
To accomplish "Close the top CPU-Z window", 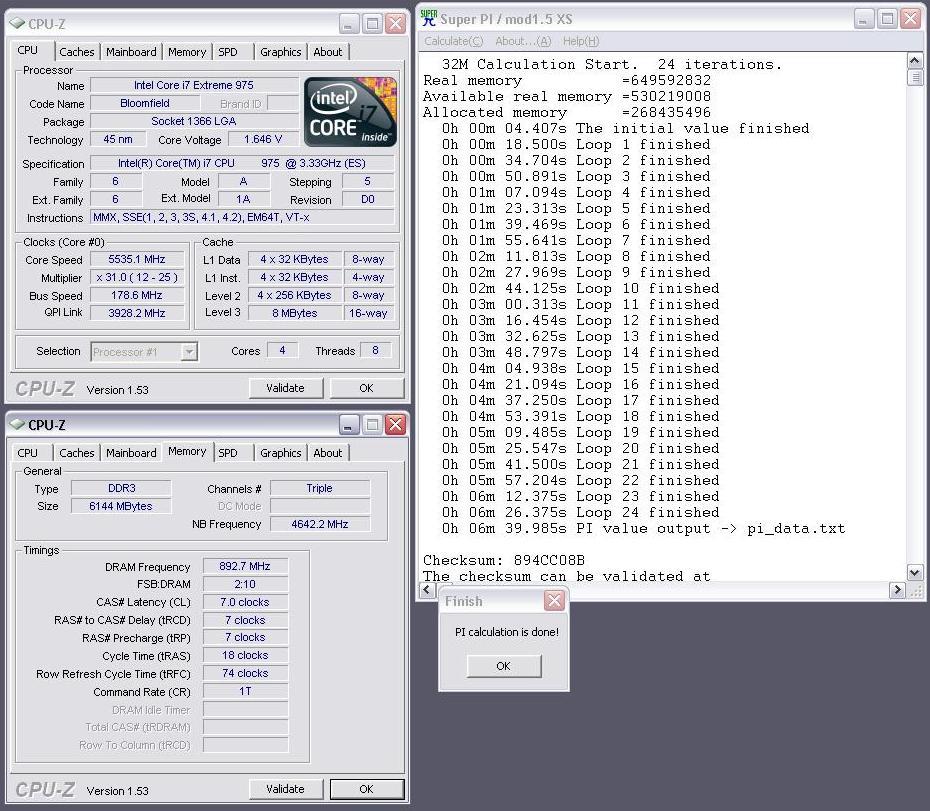I will [395, 24].
